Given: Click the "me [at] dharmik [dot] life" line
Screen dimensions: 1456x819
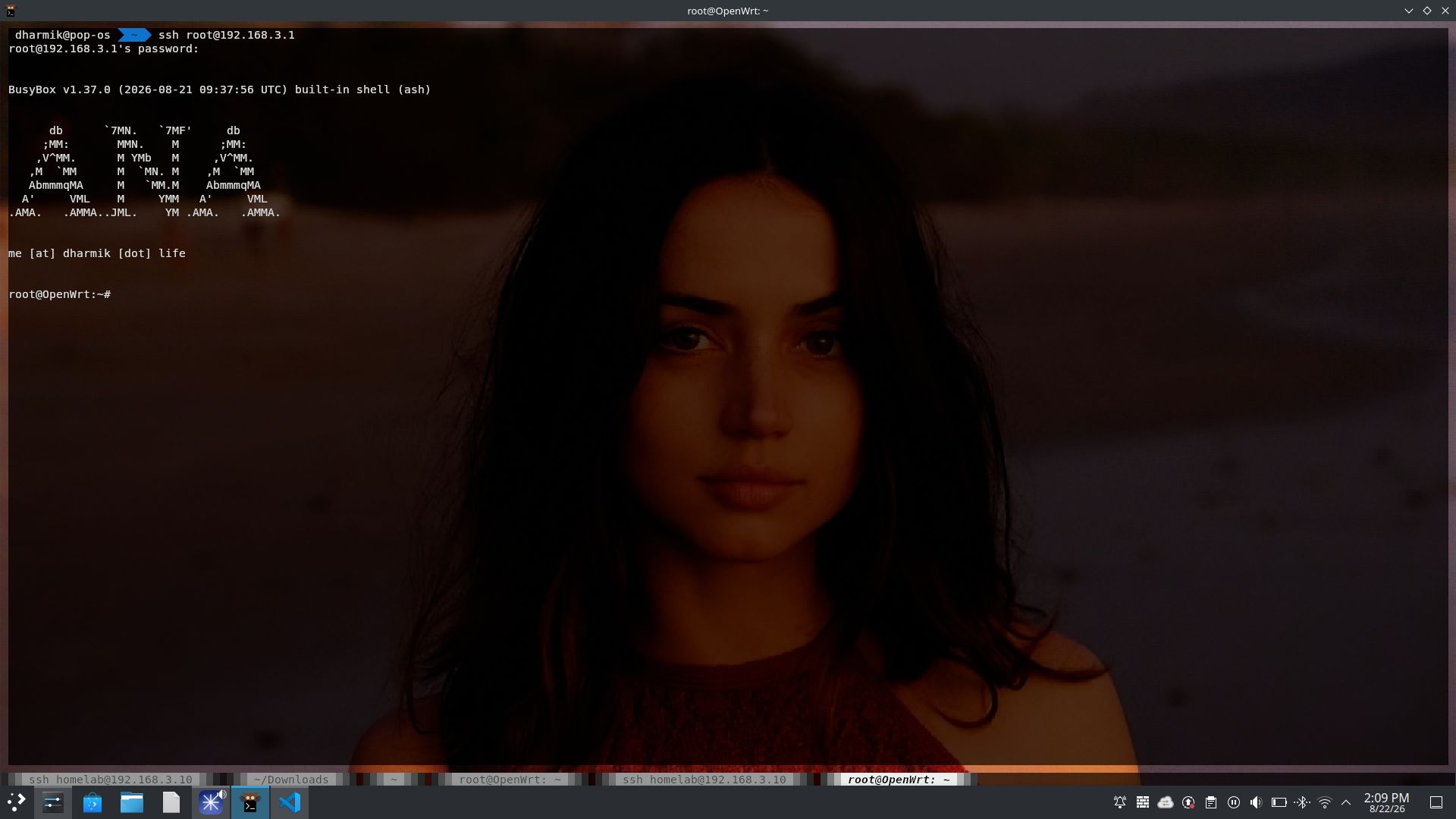Looking at the screenshot, I should coord(97,253).
